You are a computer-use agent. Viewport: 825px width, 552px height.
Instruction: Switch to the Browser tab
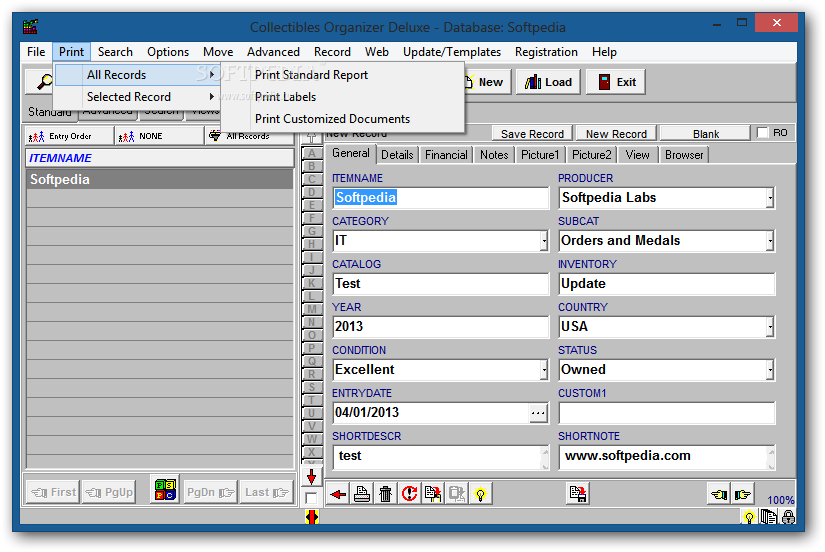(x=683, y=155)
